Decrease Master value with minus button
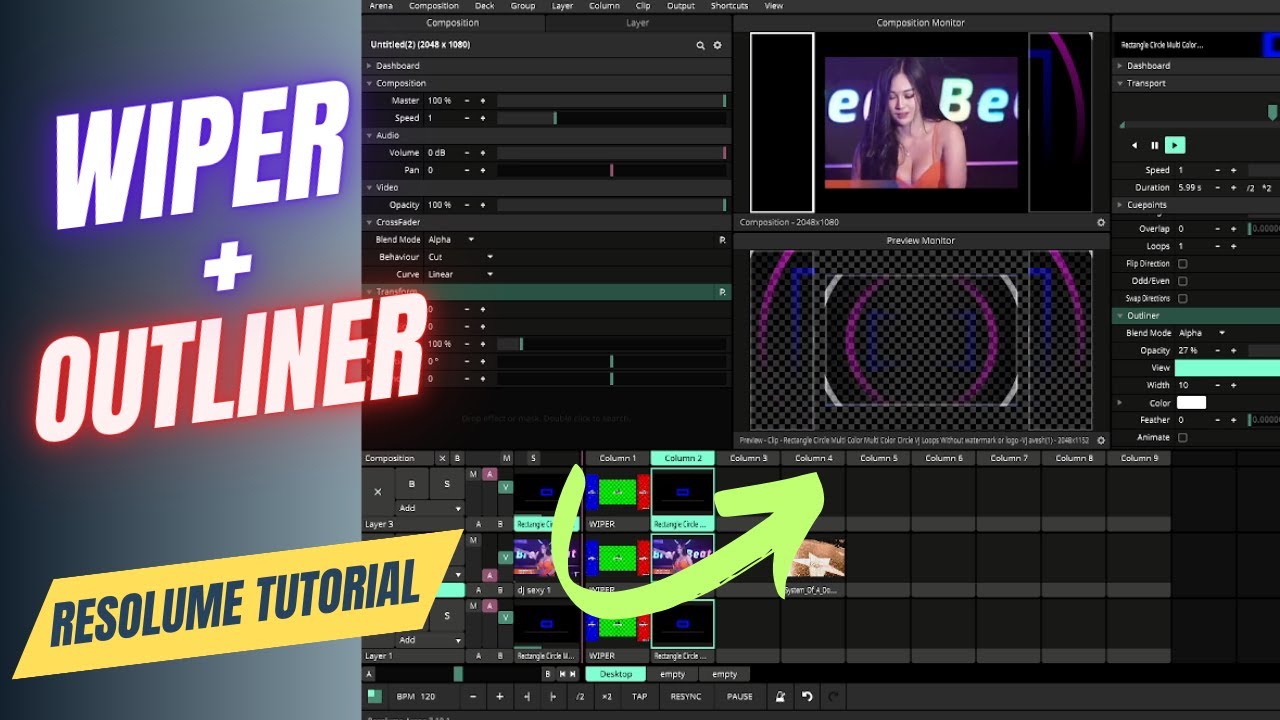 [x=466, y=101]
